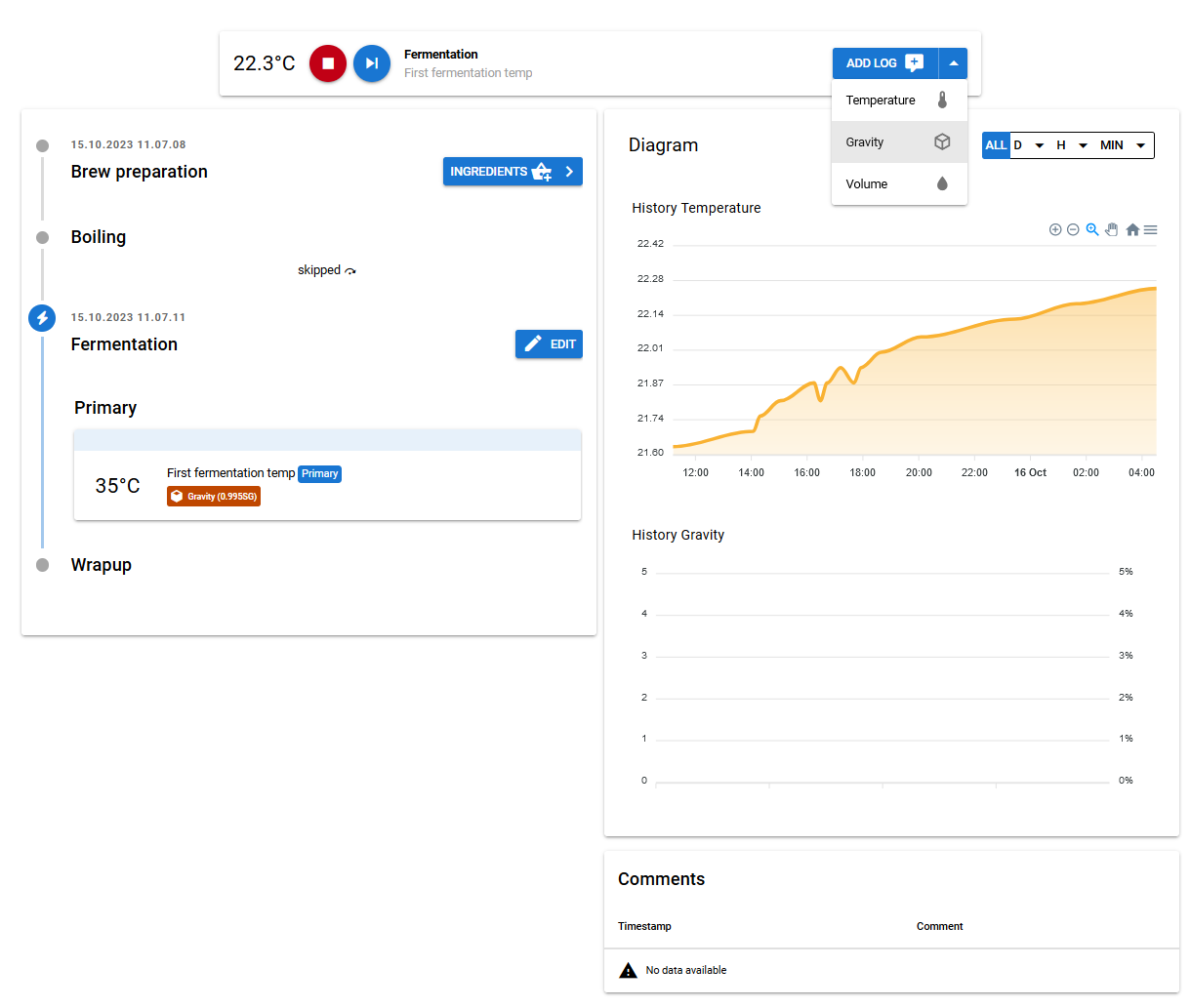Viewport: 1191px width, 1008px height.
Task: Open the INGREDIENTS button
Action: click(x=513, y=172)
